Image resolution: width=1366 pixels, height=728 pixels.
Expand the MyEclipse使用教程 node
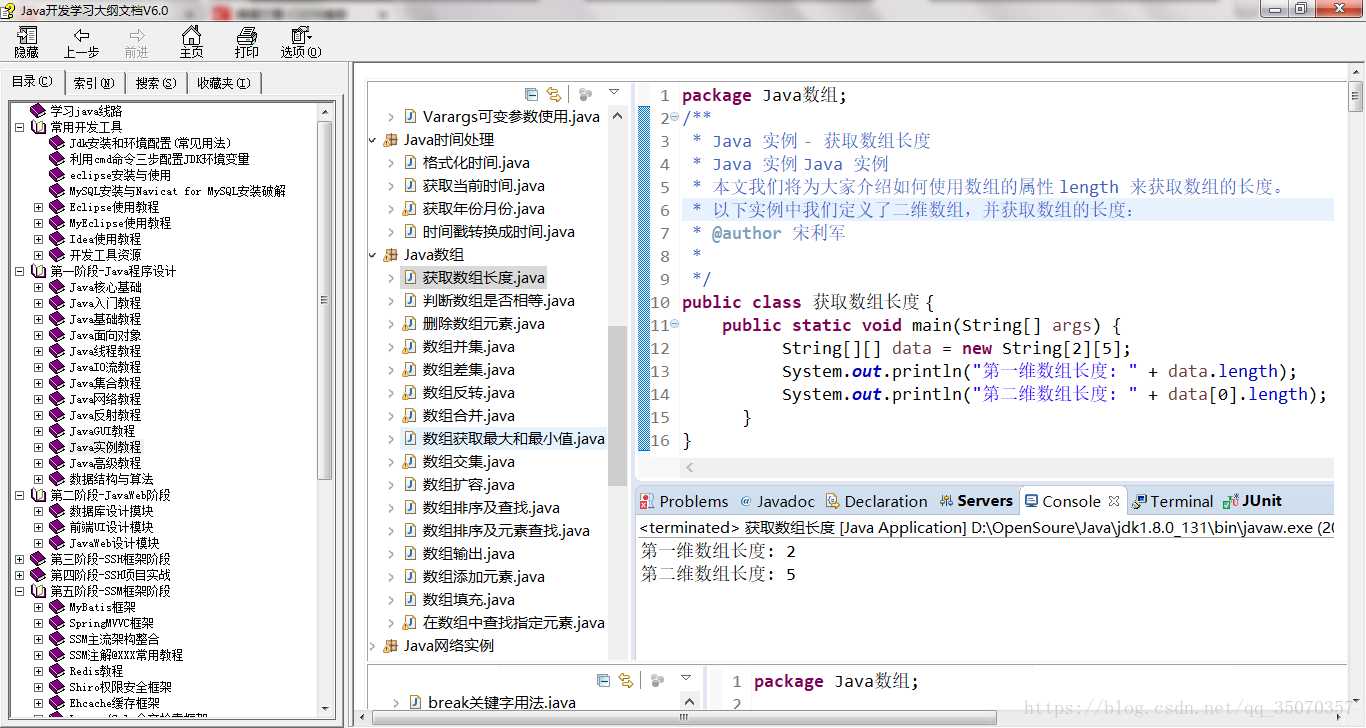(x=38, y=223)
